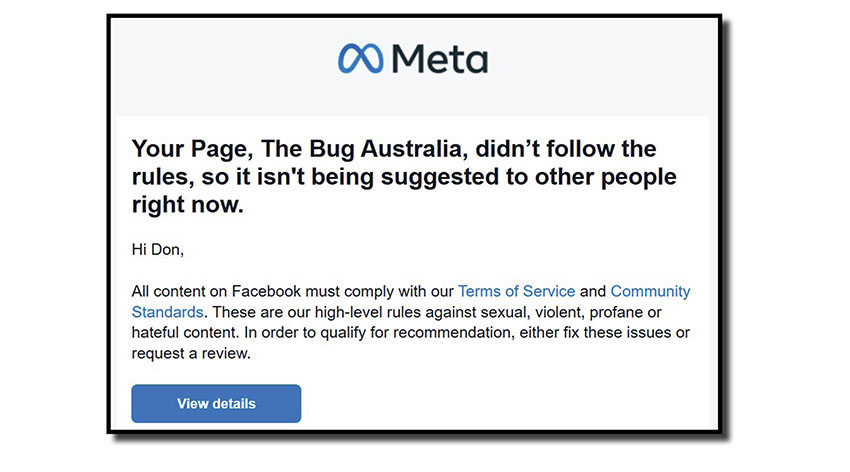Image resolution: width=850 pixels, height=472 pixels.
Task: Open the Community Standards link
Action: coord(650,292)
